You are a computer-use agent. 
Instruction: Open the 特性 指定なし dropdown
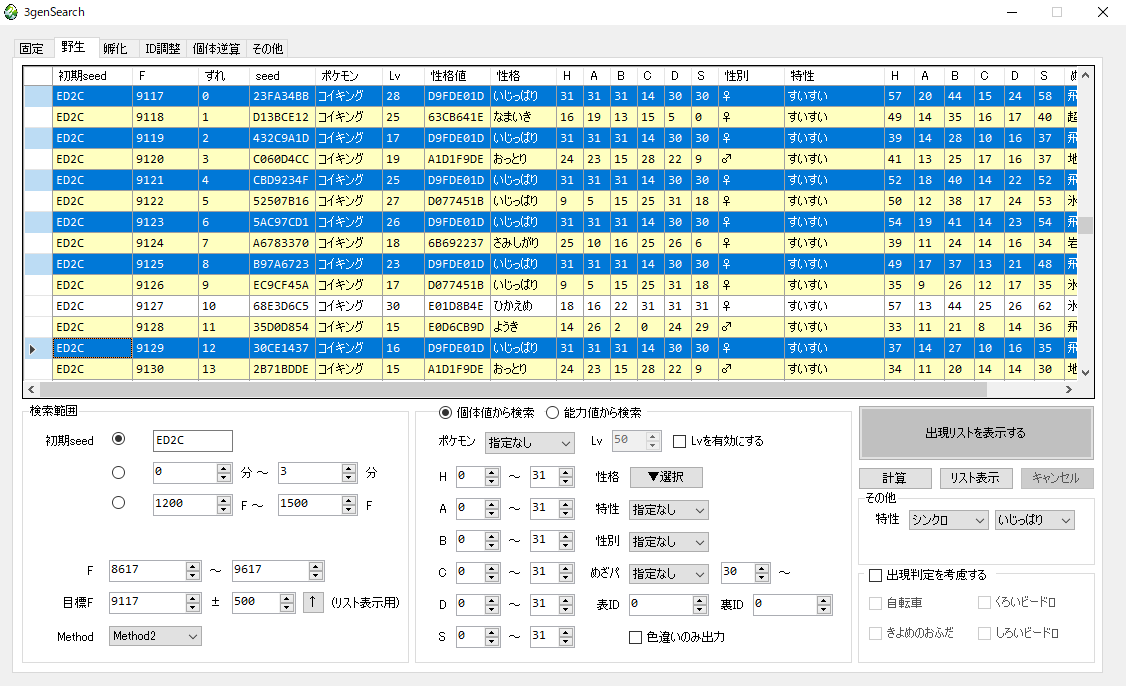669,510
